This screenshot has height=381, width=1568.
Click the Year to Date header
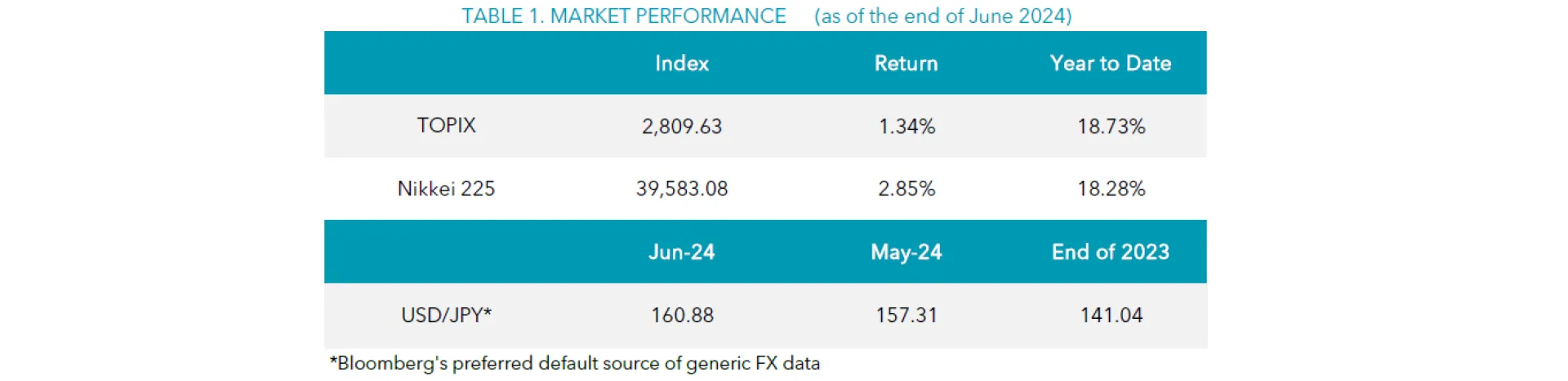1110,64
